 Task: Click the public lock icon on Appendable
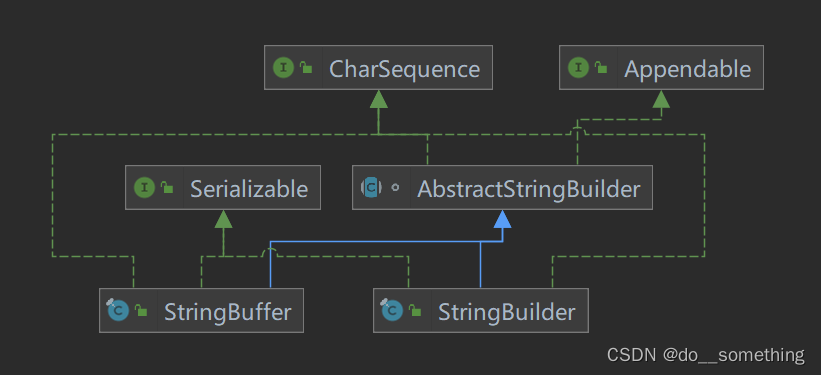601,68
